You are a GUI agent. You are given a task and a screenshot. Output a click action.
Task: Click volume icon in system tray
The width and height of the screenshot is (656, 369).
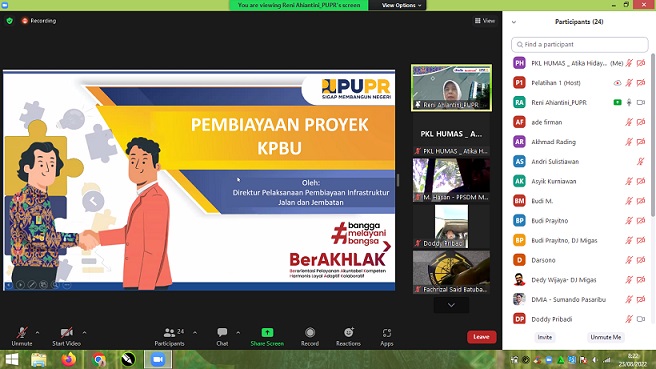click(x=595, y=360)
